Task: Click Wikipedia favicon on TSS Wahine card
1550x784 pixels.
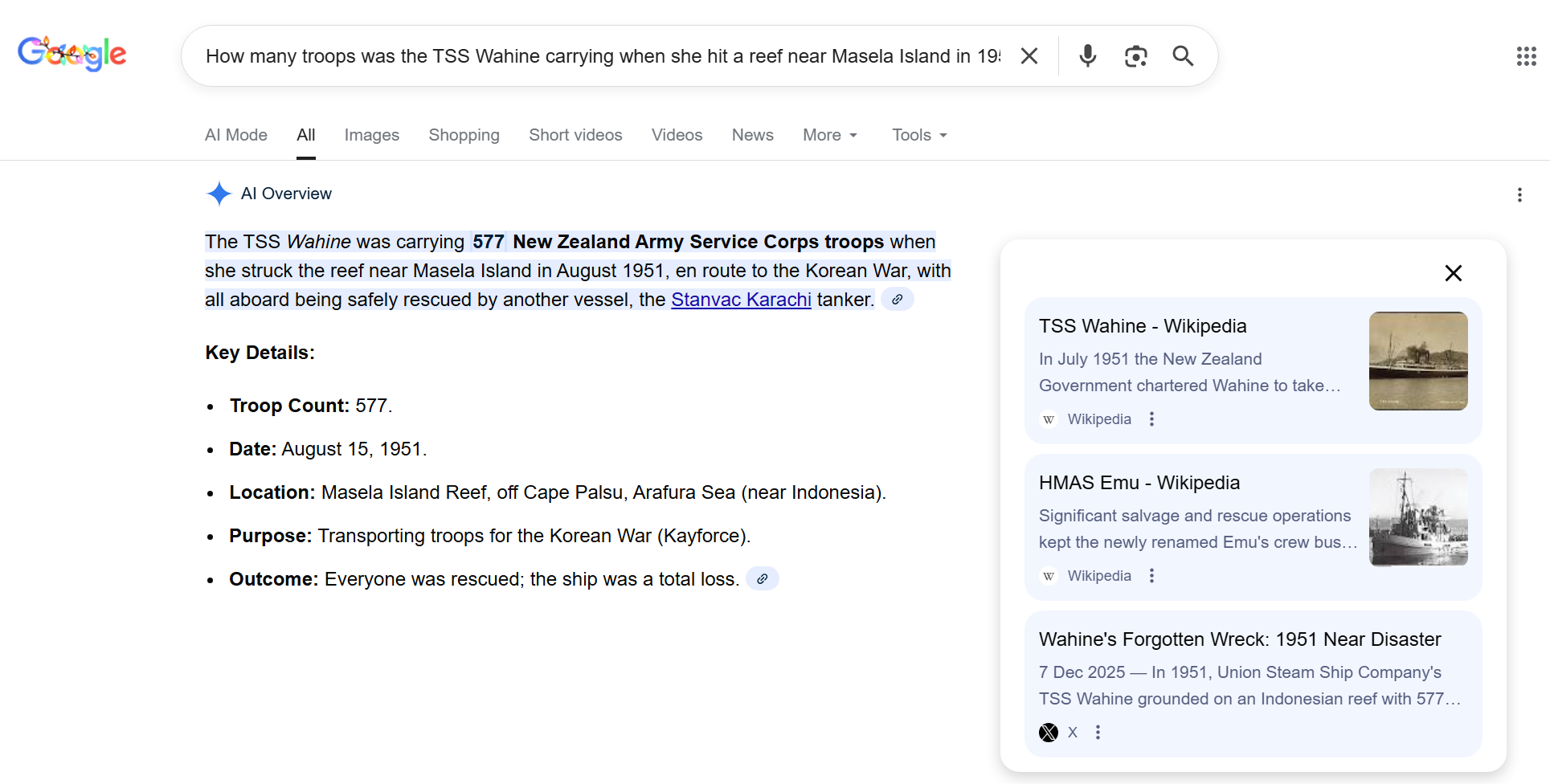Action: [1049, 419]
